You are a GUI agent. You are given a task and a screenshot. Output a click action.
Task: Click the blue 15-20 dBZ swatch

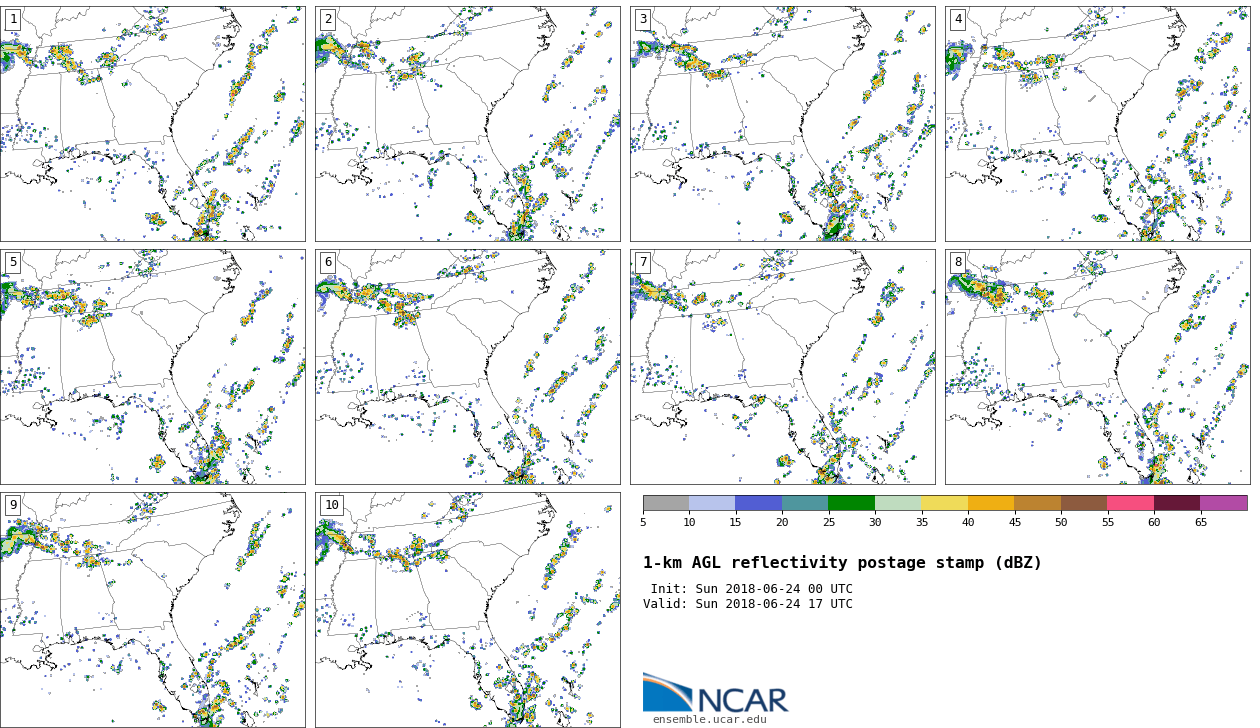point(758,503)
